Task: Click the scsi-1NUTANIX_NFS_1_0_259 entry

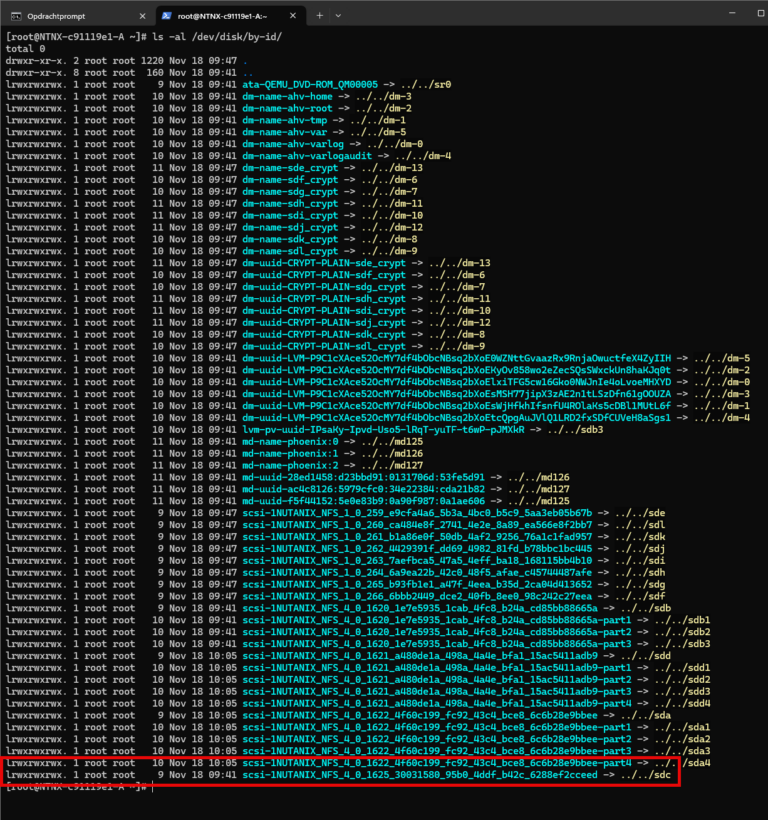Action: [417, 513]
